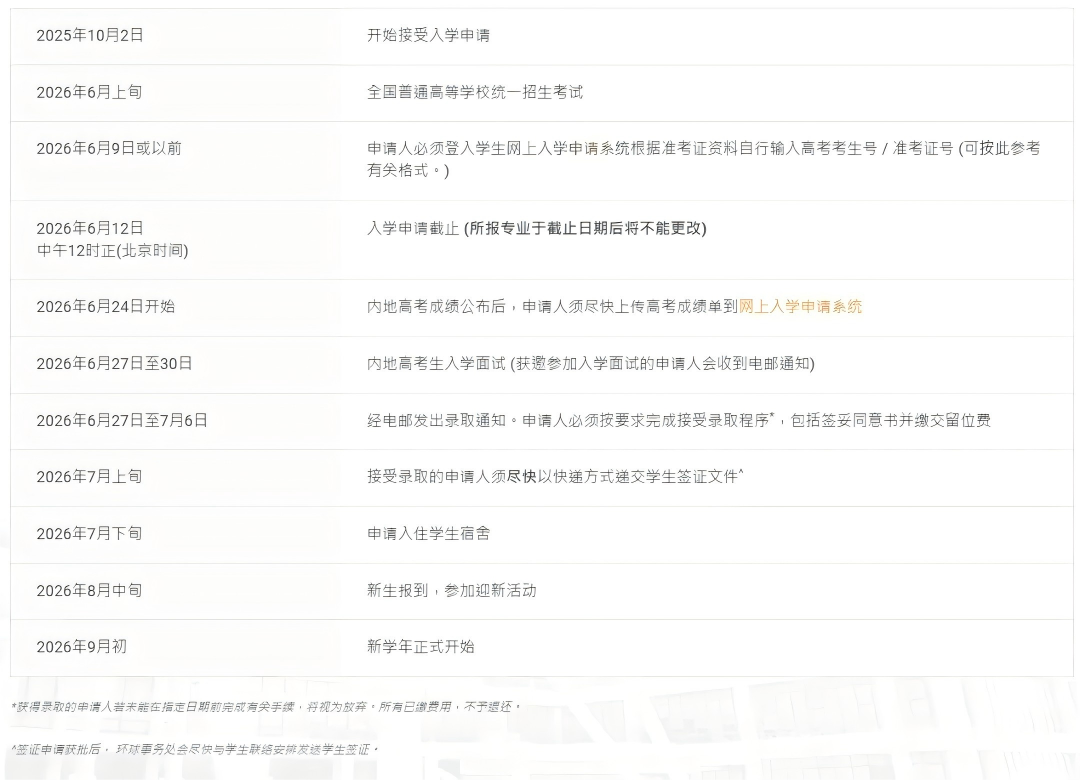Click the footnote starting with 签证申请获批后
The image size is (1080, 780).
(x=195, y=749)
